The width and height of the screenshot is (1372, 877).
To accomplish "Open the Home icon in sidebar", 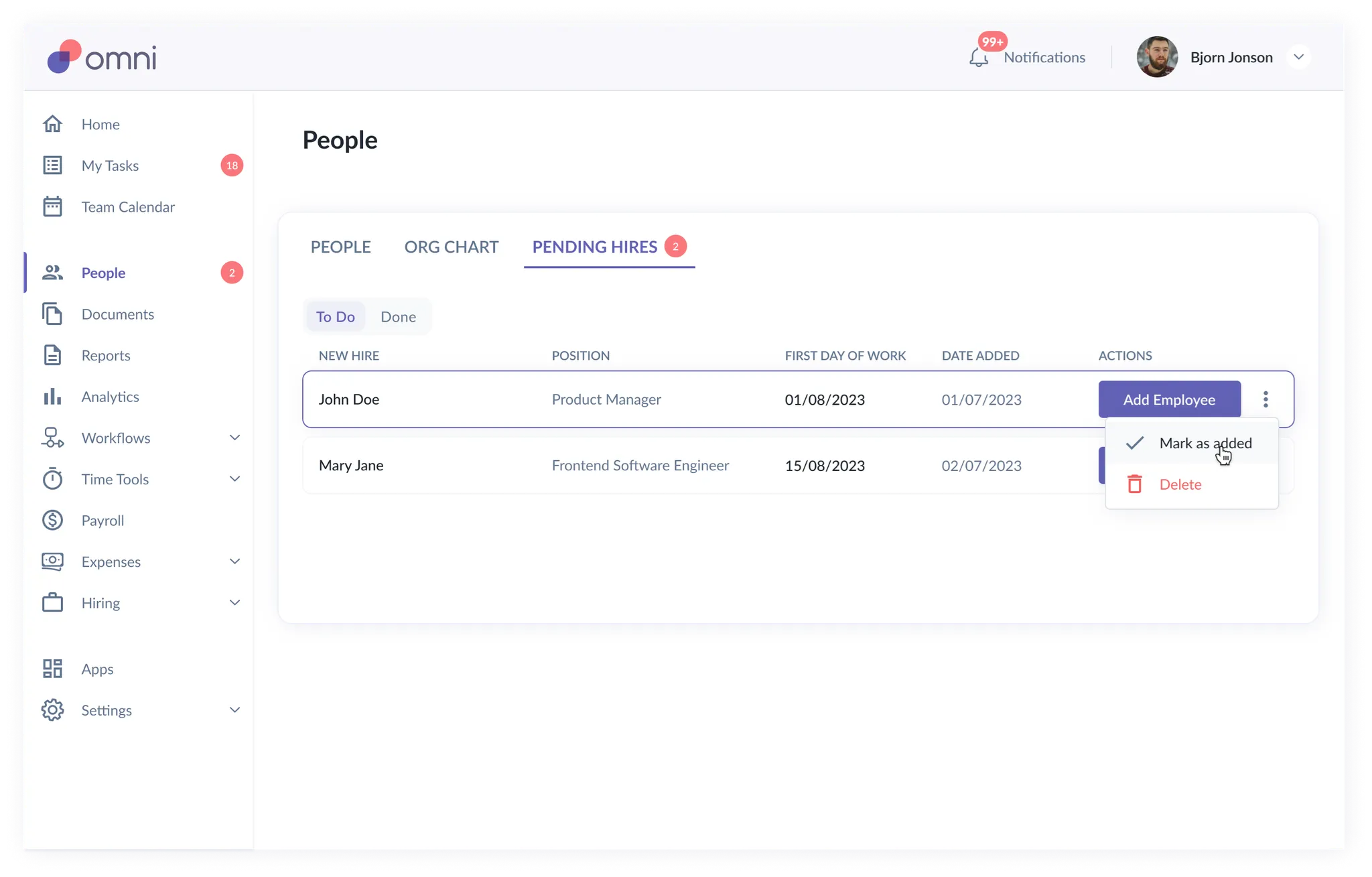I will point(52,124).
